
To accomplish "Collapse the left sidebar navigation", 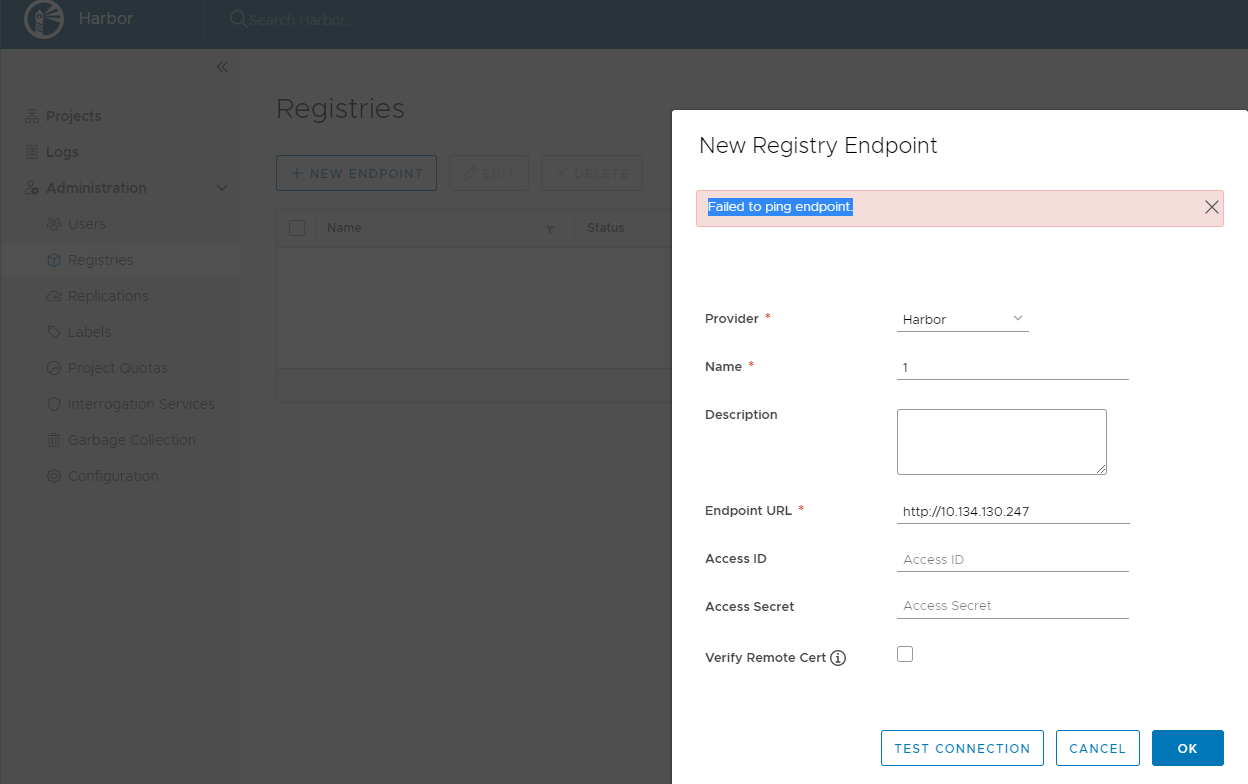I will click(x=222, y=67).
